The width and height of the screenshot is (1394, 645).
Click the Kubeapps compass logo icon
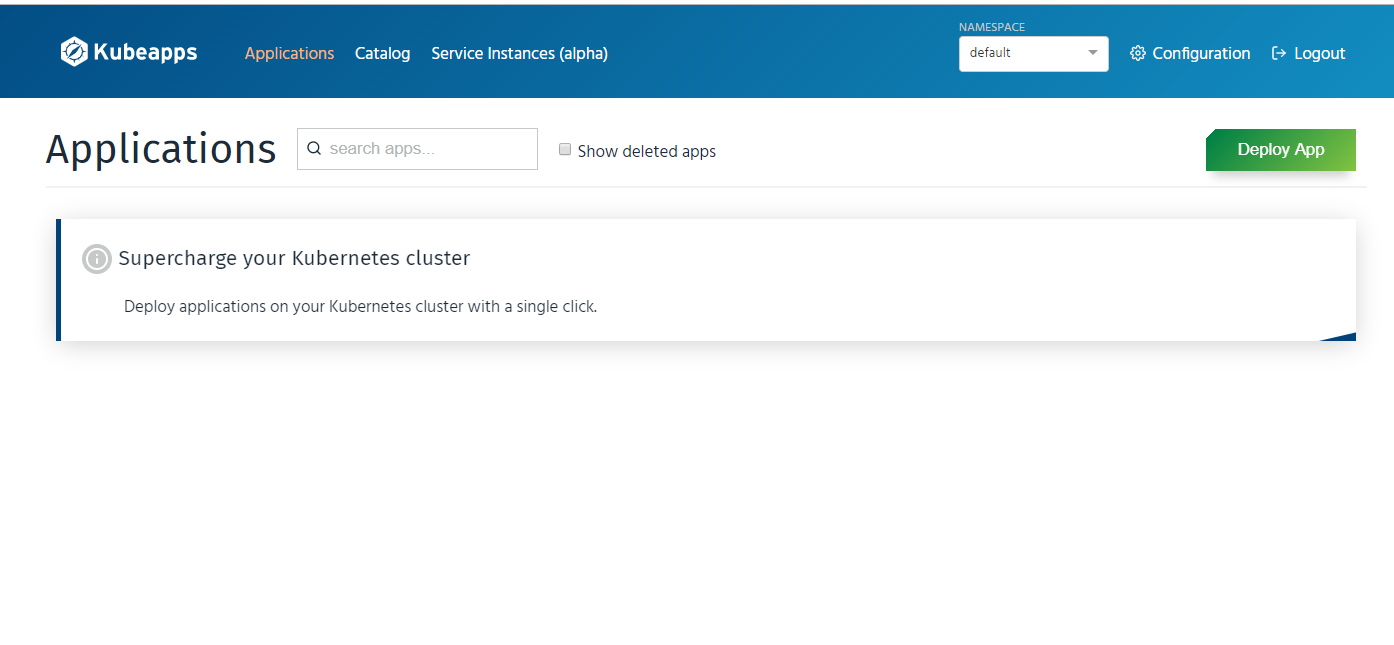point(74,52)
